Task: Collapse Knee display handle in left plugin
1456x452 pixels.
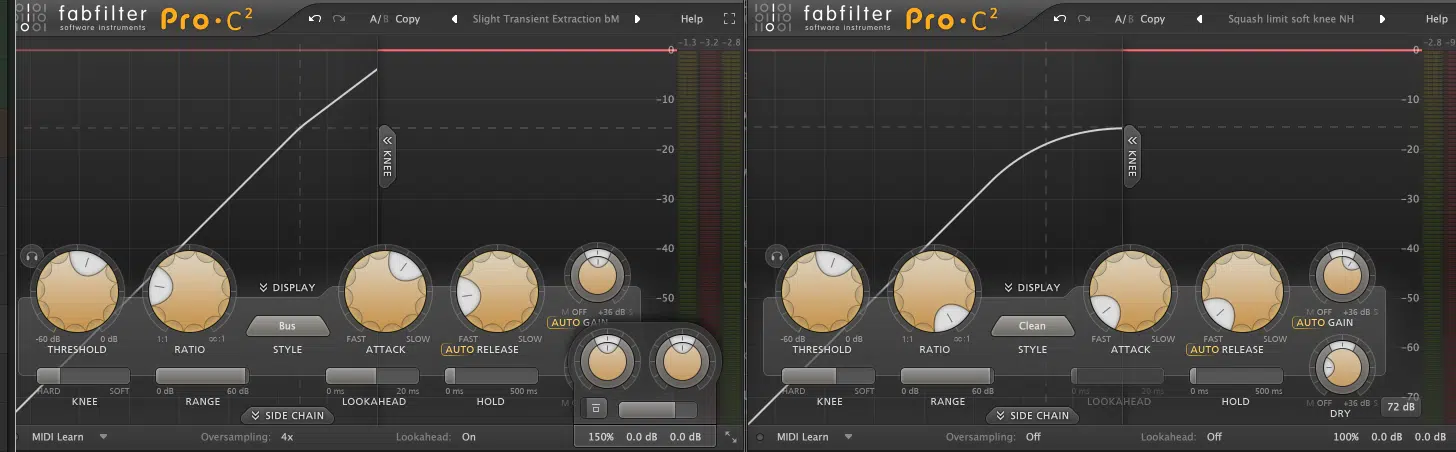Action: tap(386, 156)
